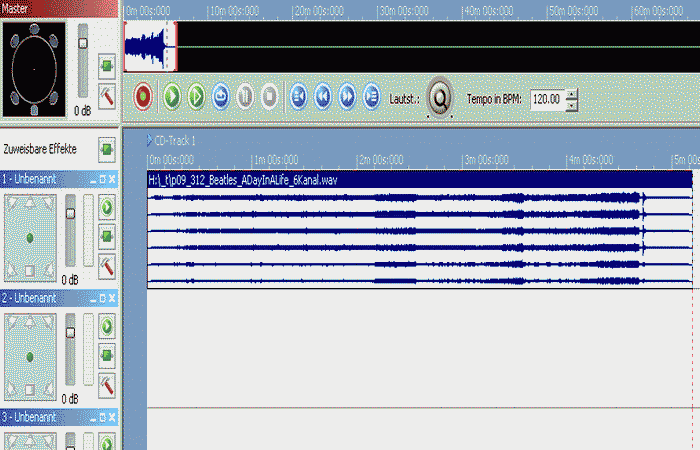
Task: Click the Tempo in BPM value field
Action: [x=546, y=99]
